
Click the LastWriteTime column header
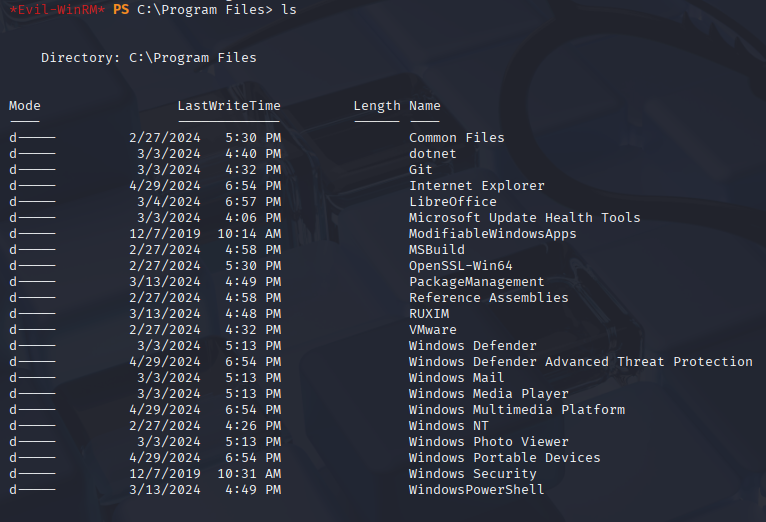click(x=229, y=105)
